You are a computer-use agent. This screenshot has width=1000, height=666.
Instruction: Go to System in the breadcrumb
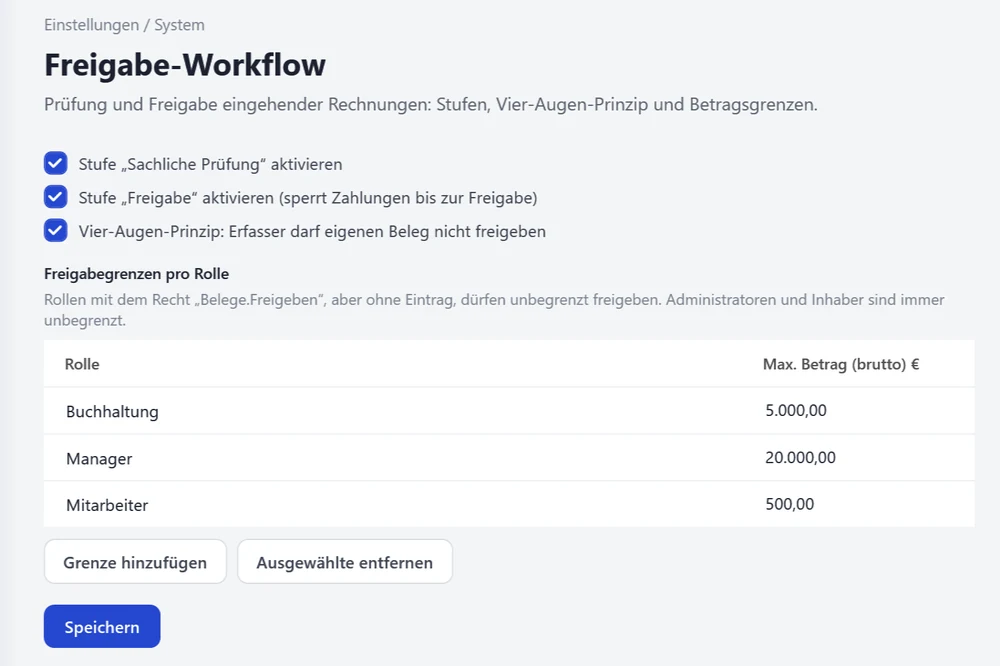179,25
